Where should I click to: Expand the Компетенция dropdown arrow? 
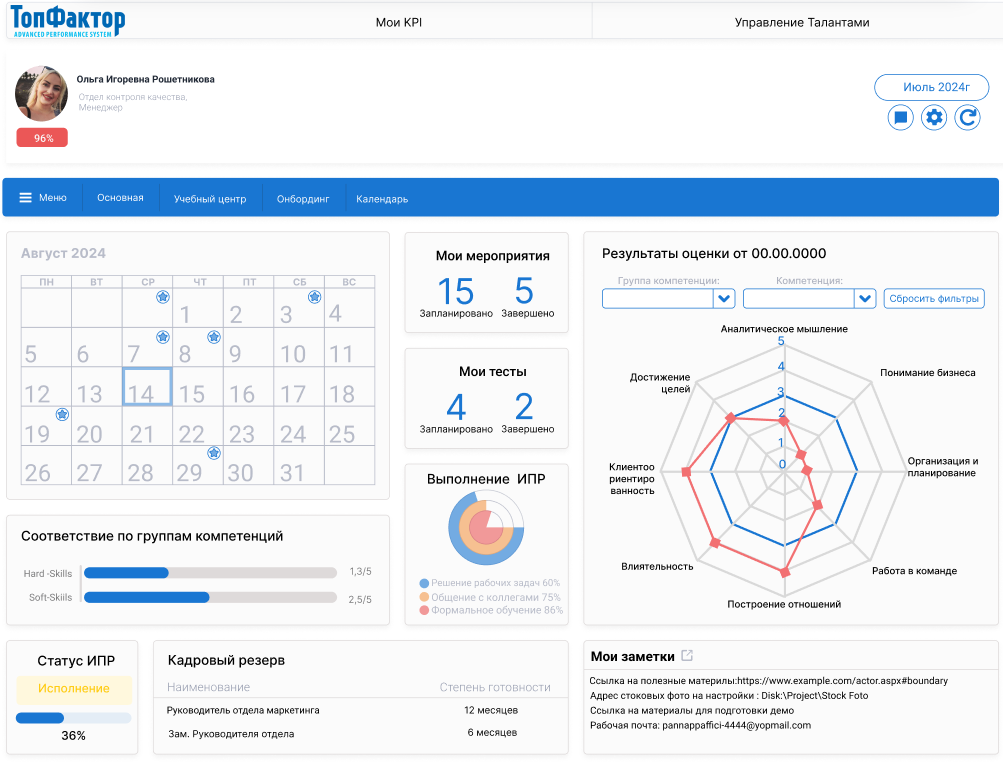click(x=865, y=298)
